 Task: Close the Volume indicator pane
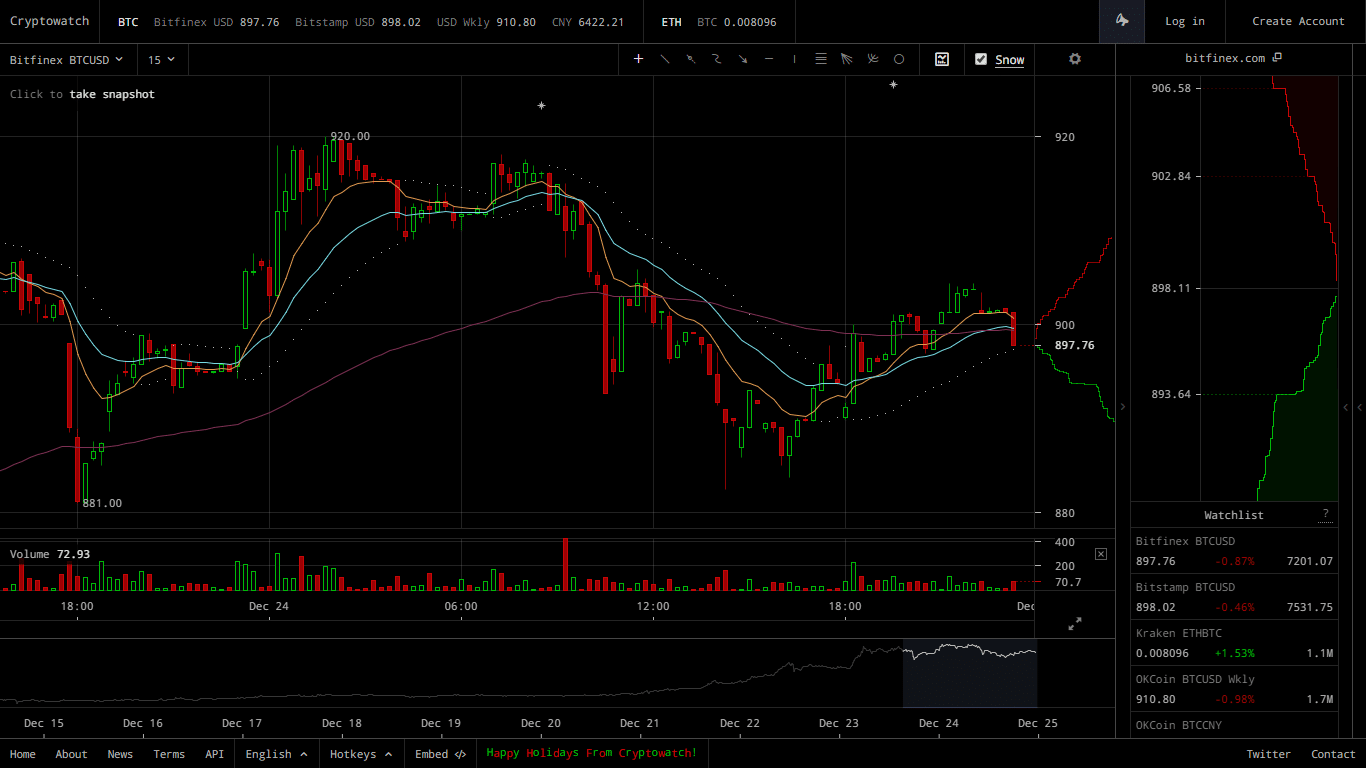pyautogui.click(x=1101, y=554)
